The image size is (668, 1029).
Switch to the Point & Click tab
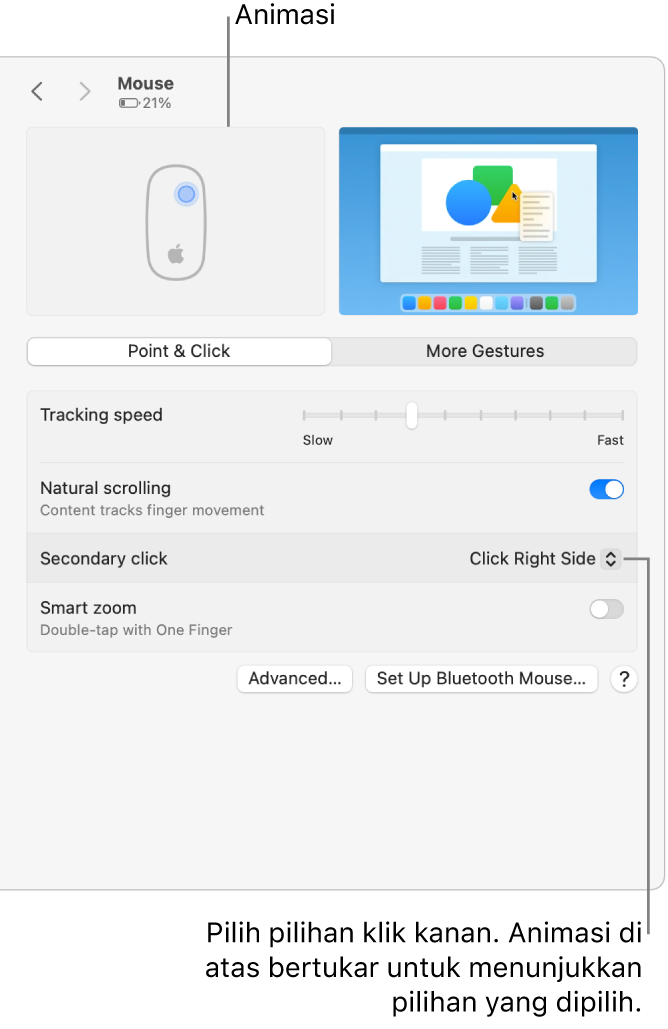click(x=179, y=351)
